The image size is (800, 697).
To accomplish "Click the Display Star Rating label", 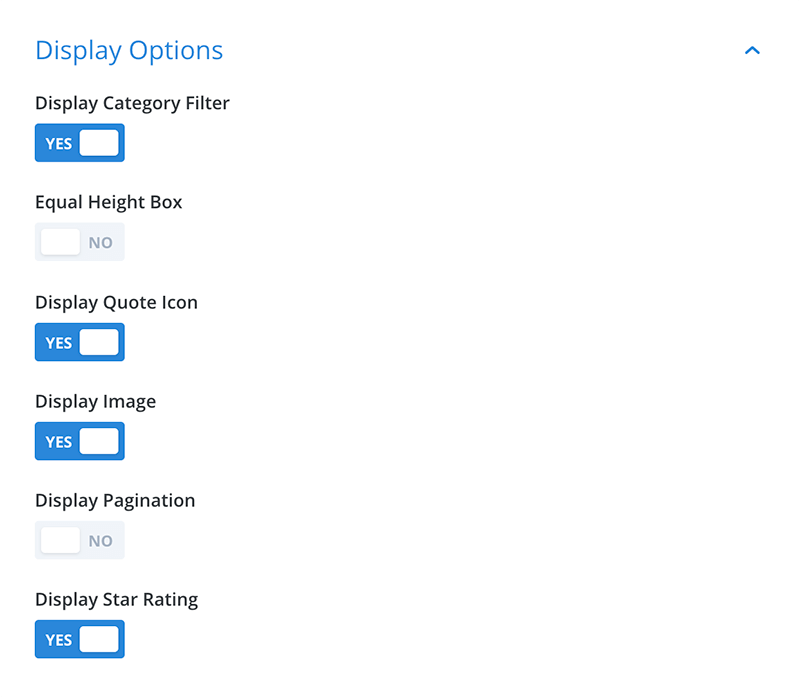I will point(116,599).
